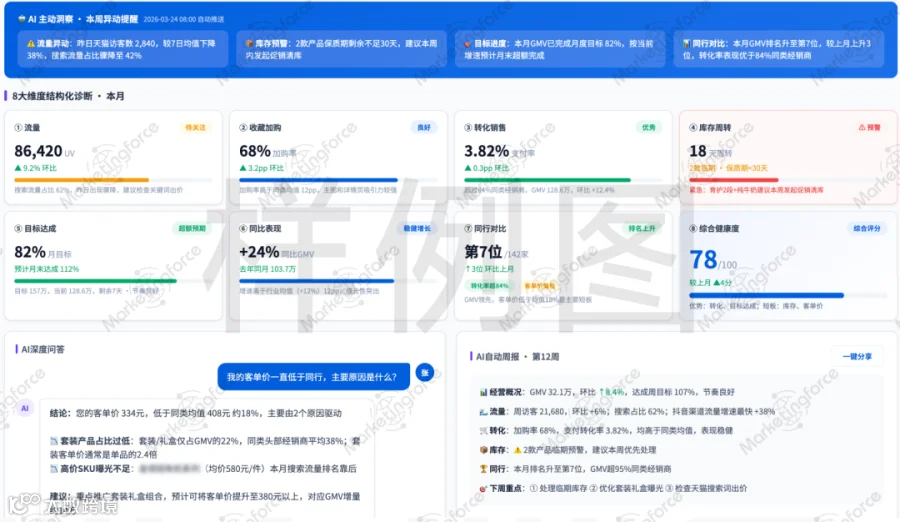Click the 预警 badge on 库存周转 card
The image size is (900, 522).
(x=870, y=127)
